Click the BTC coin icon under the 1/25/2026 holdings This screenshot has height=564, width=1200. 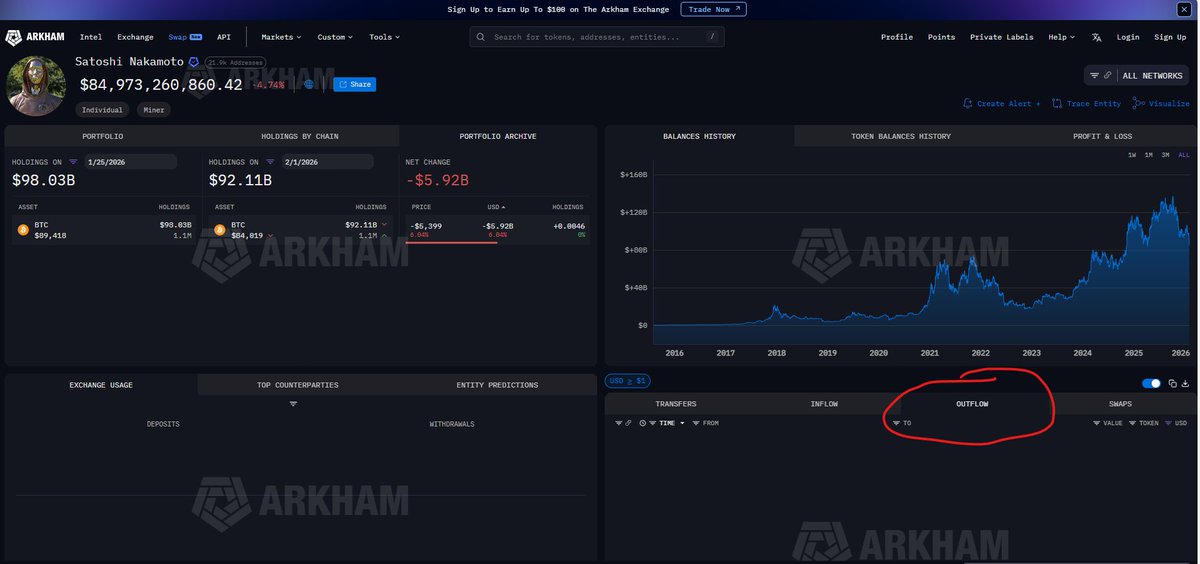point(22,230)
